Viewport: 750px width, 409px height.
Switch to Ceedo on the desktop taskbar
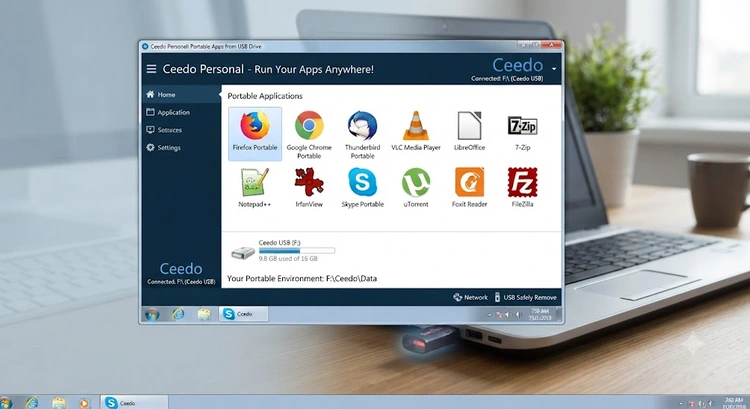pos(134,402)
